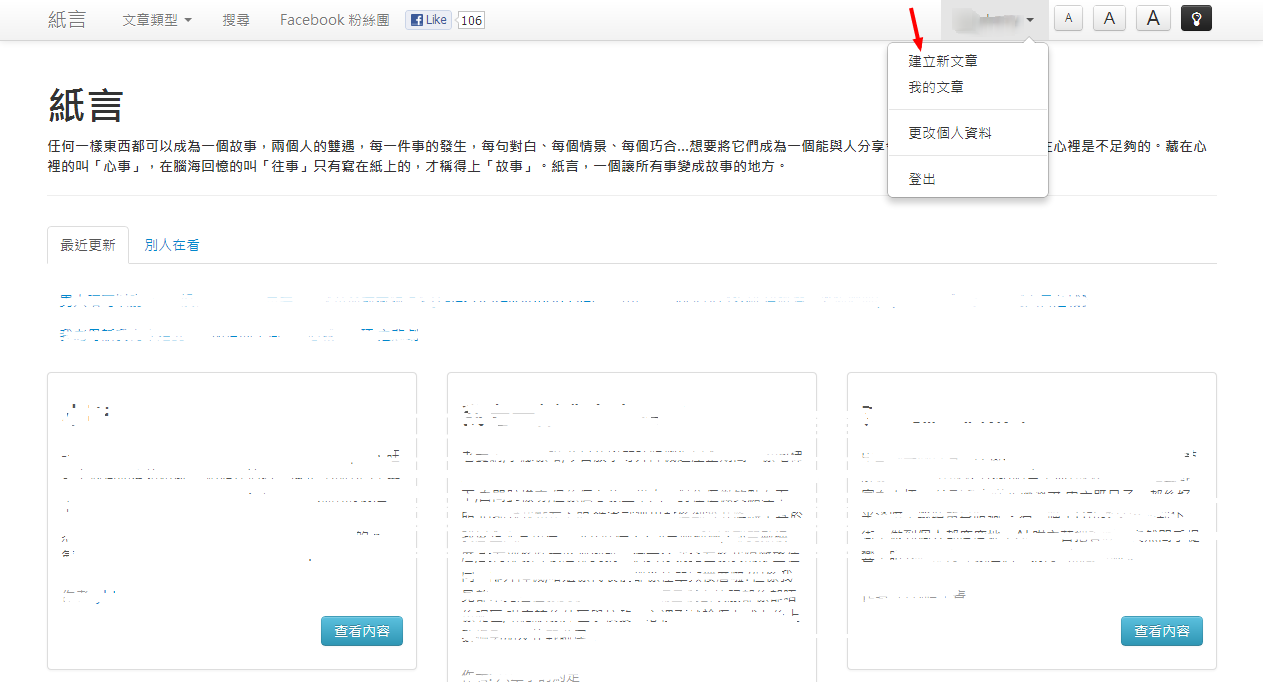Viewport: 1263px width, 682px height.
Task: Click the Facebook Like button
Action: 429,20
